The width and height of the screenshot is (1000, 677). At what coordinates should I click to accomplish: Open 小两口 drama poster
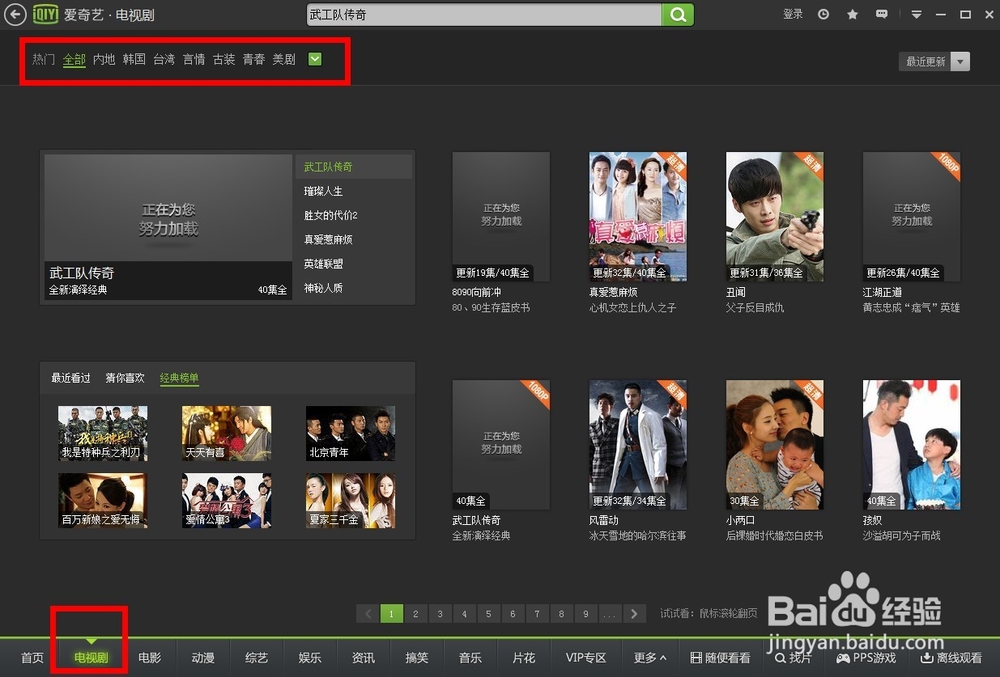pos(774,445)
